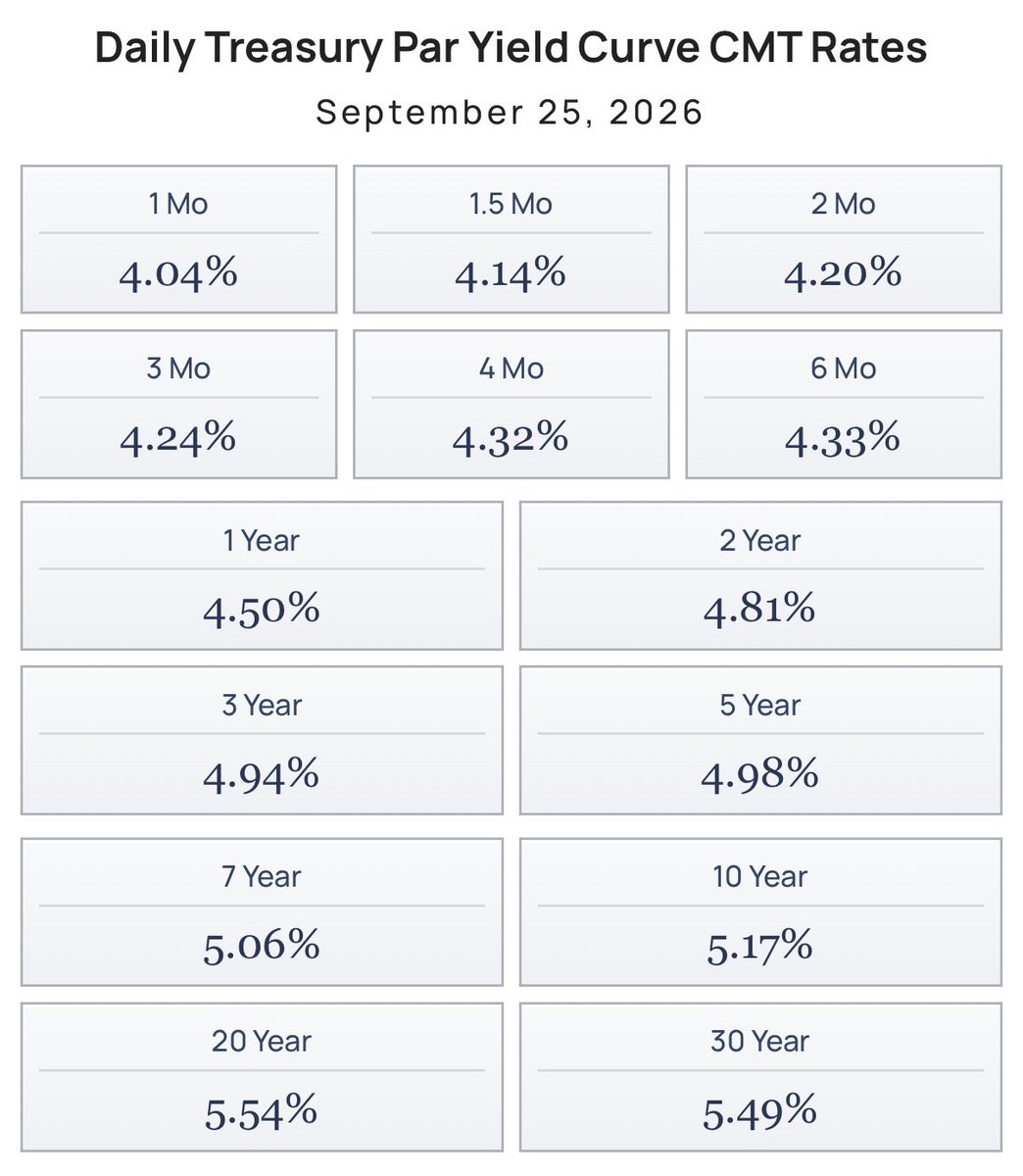The image size is (1023, 1176).
Task: Select the 5 Year 4.98% card
Action: pyautogui.click(x=760, y=740)
